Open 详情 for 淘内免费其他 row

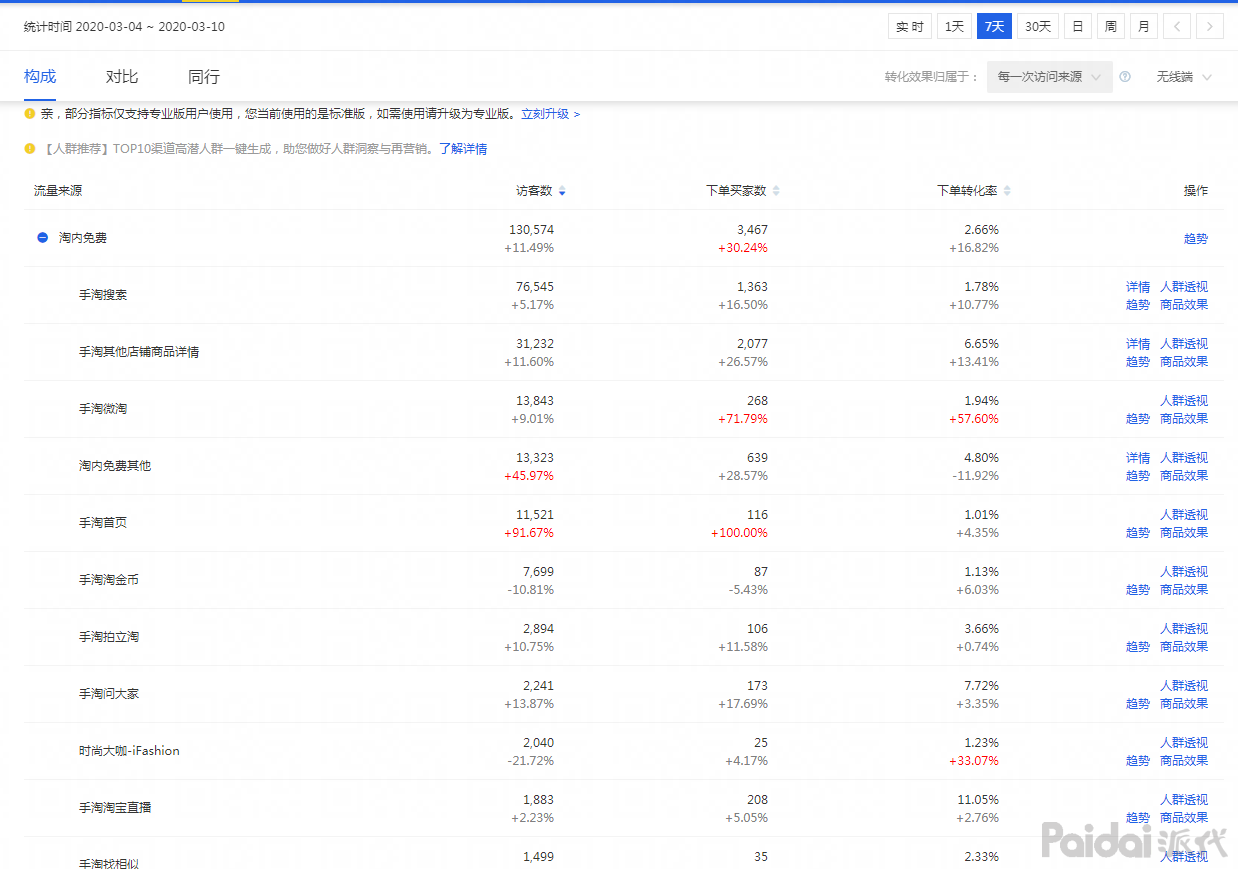1138,458
